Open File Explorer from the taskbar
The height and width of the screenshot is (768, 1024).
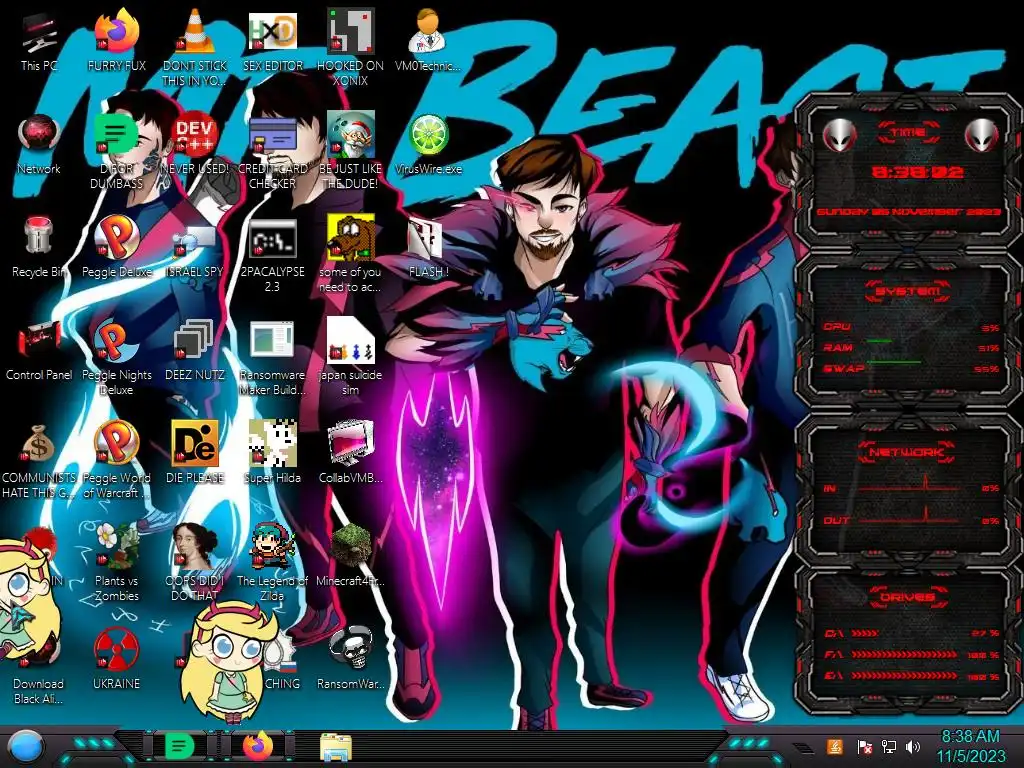click(x=336, y=747)
